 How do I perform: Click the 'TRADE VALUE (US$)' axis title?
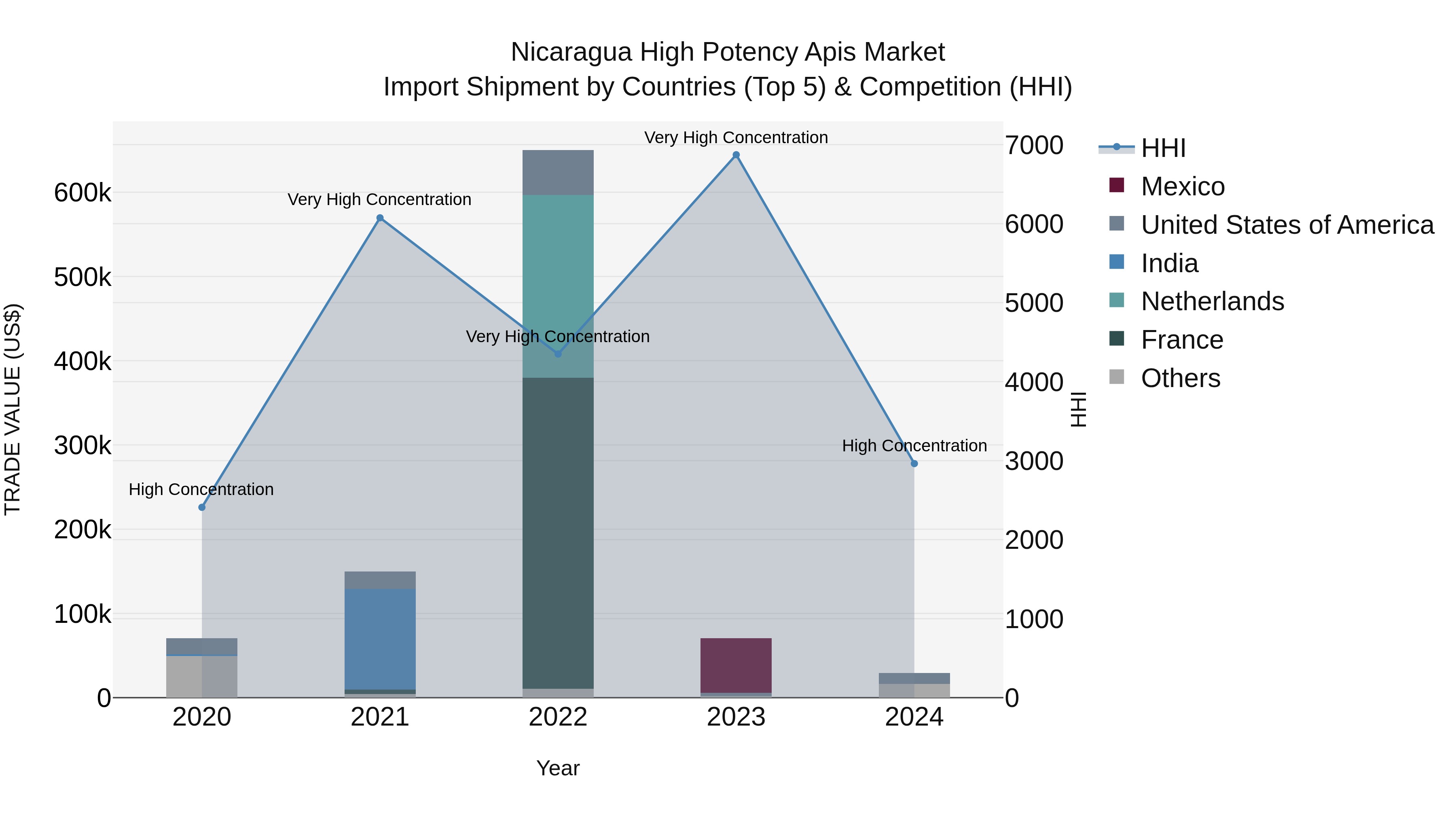pos(13,409)
